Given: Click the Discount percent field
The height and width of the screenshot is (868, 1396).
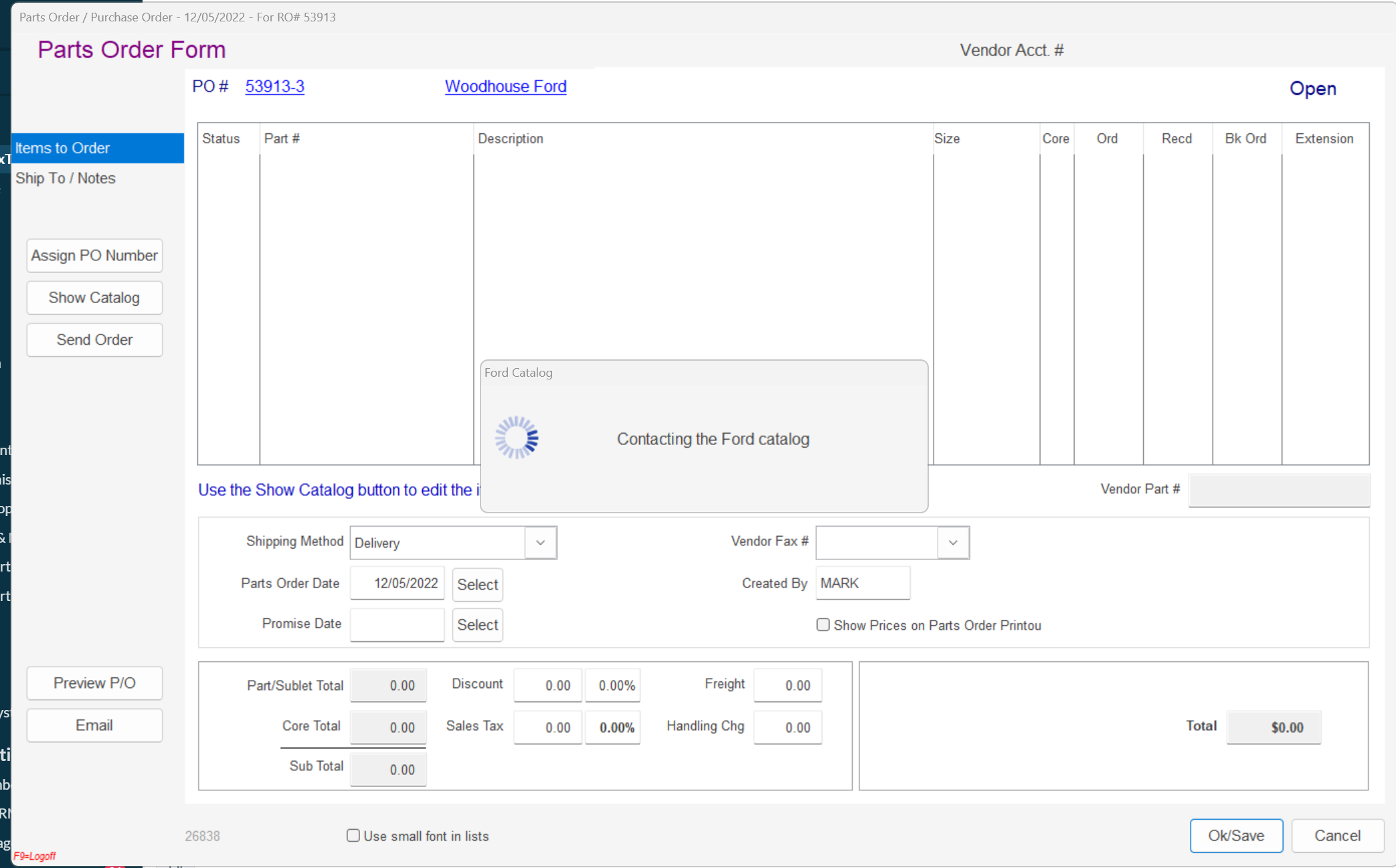Looking at the screenshot, I should 612,685.
